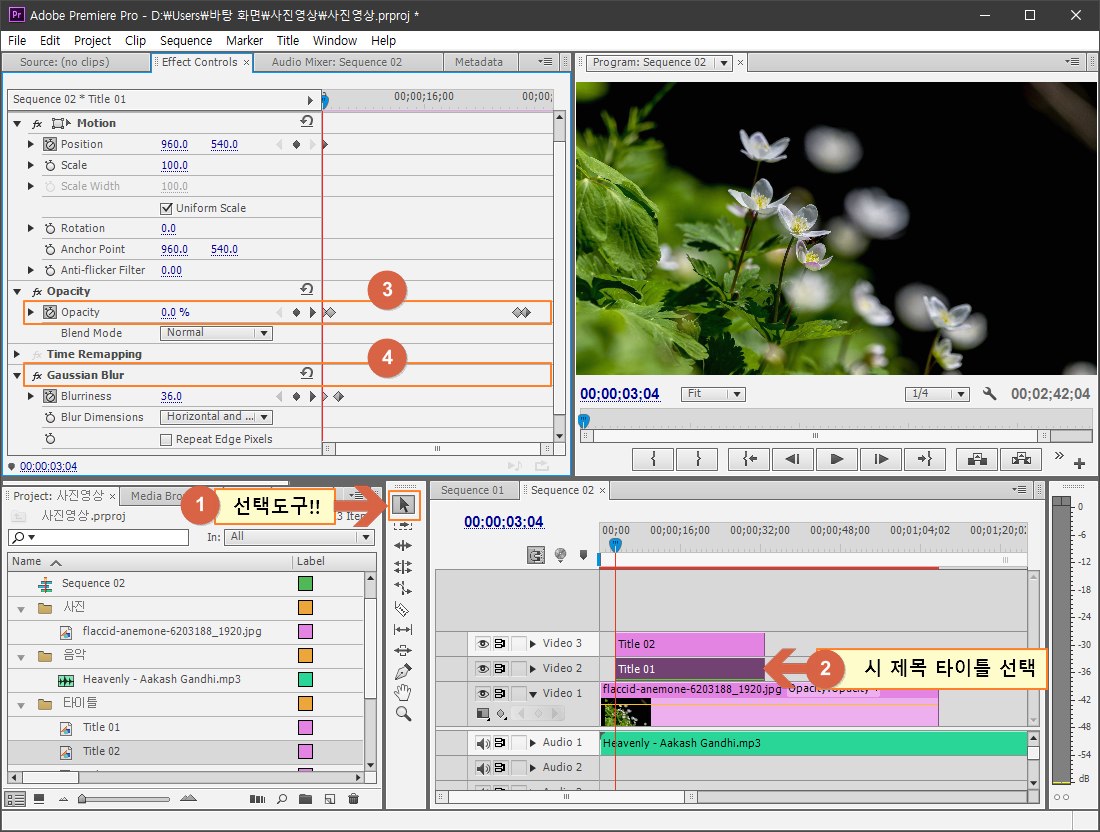The height and width of the screenshot is (832, 1100).
Task: Click Mark In button in Program monitor
Action: coord(653,459)
